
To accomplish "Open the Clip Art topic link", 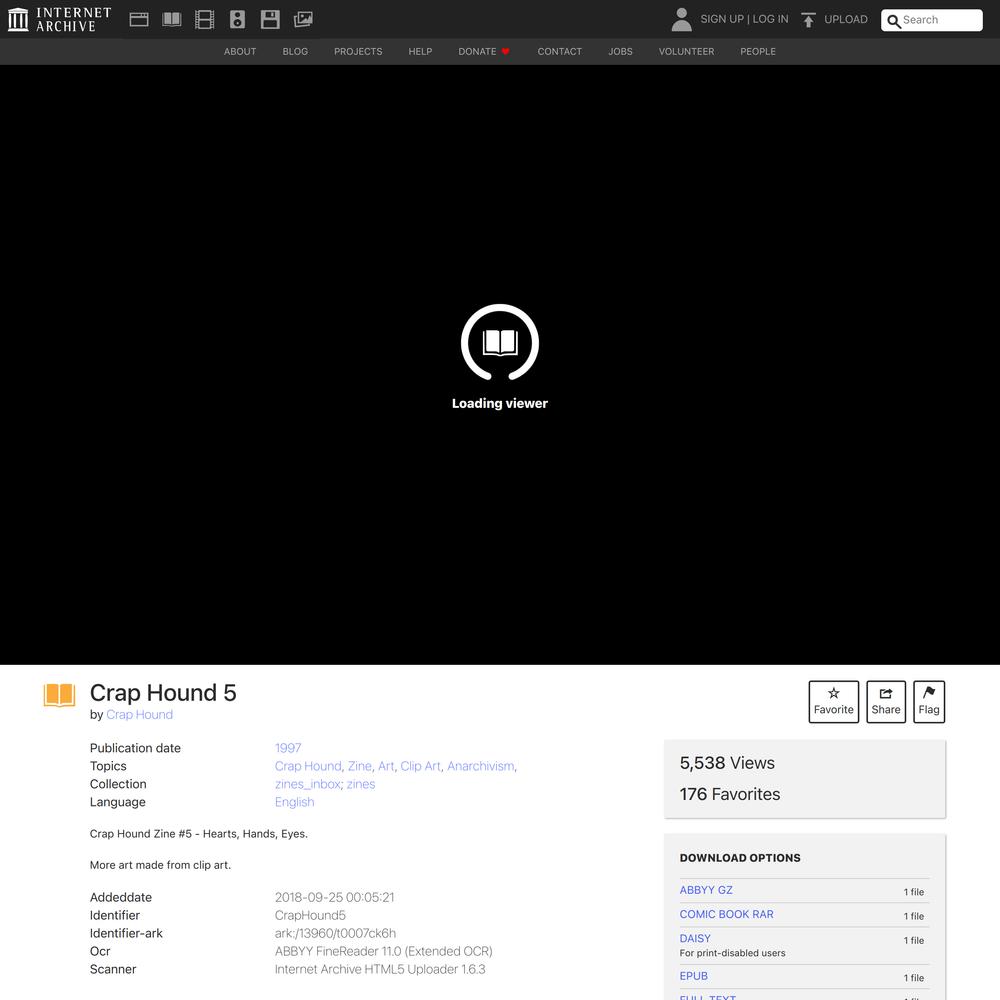I will 420,766.
